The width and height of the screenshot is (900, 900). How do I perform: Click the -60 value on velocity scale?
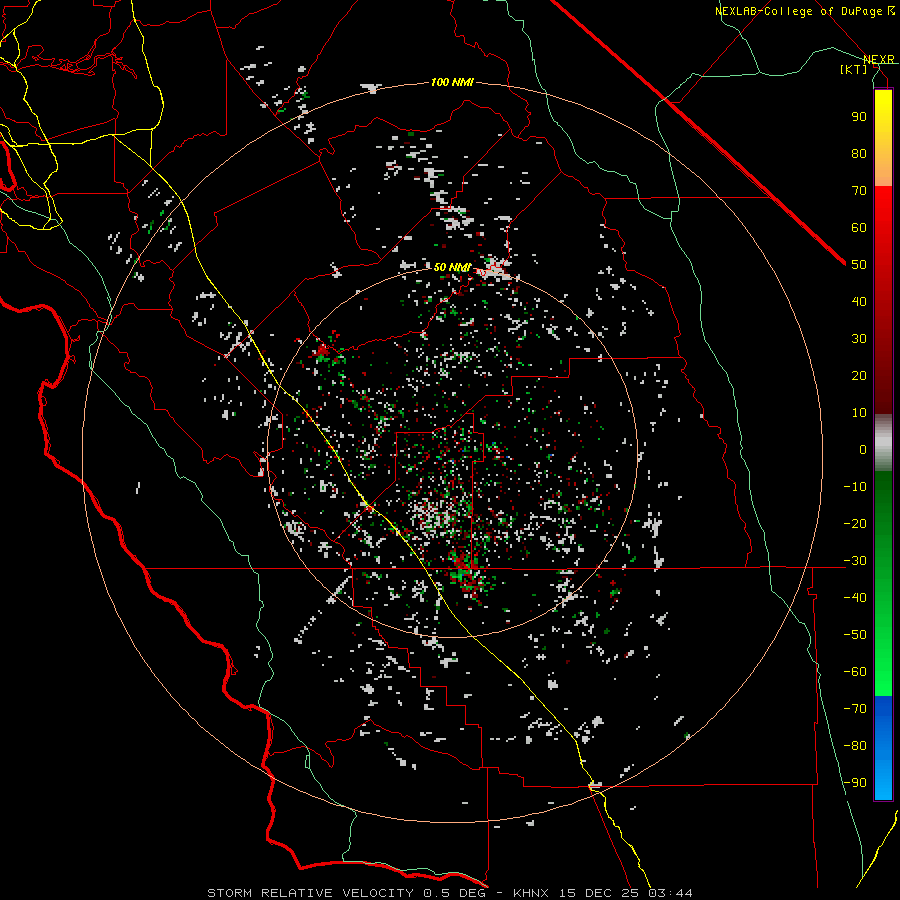(x=855, y=672)
